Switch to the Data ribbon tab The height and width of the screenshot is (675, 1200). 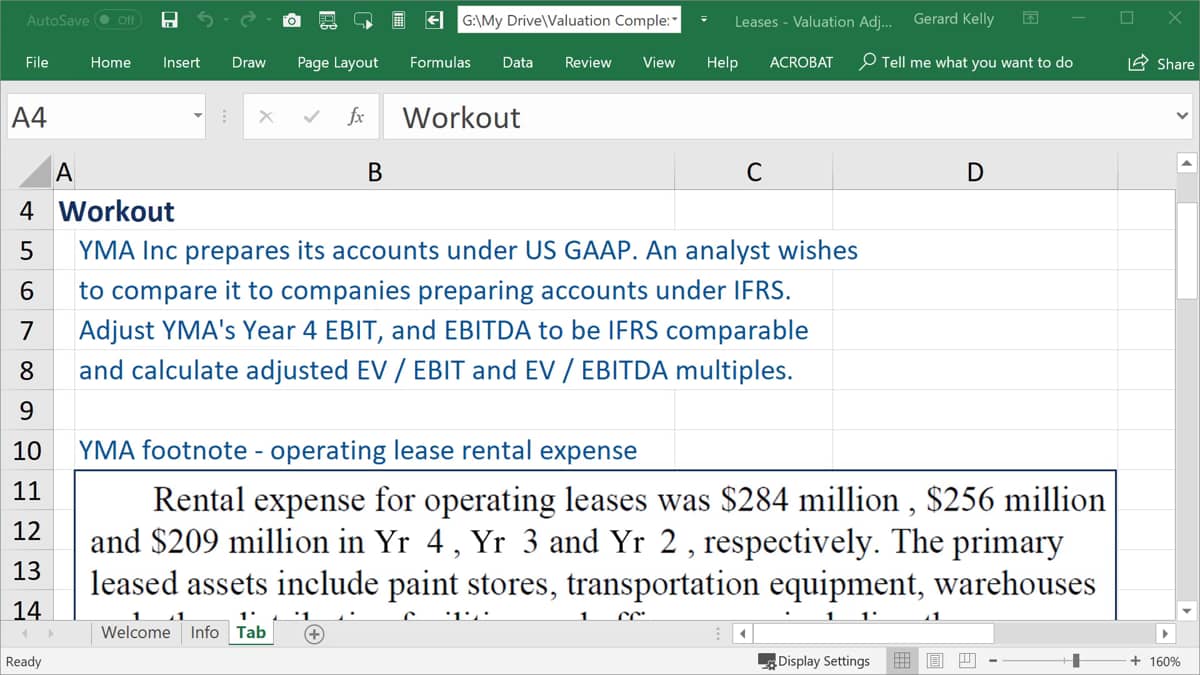pos(517,62)
